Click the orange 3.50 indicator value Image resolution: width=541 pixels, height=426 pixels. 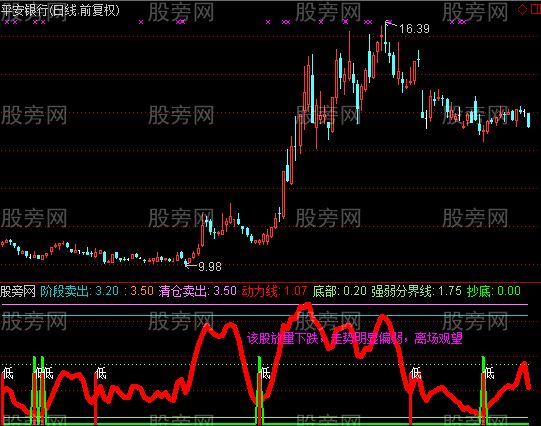click(142, 291)
